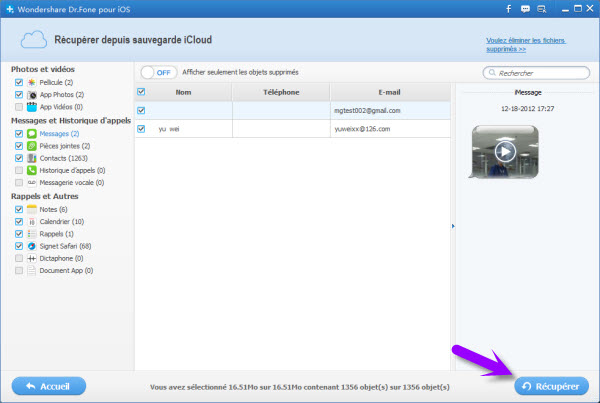Image resolution: width=600 pixels, height=403 pixels.
Task: Click the magnifier icon in search box
Action: click(x=492, y=73)
